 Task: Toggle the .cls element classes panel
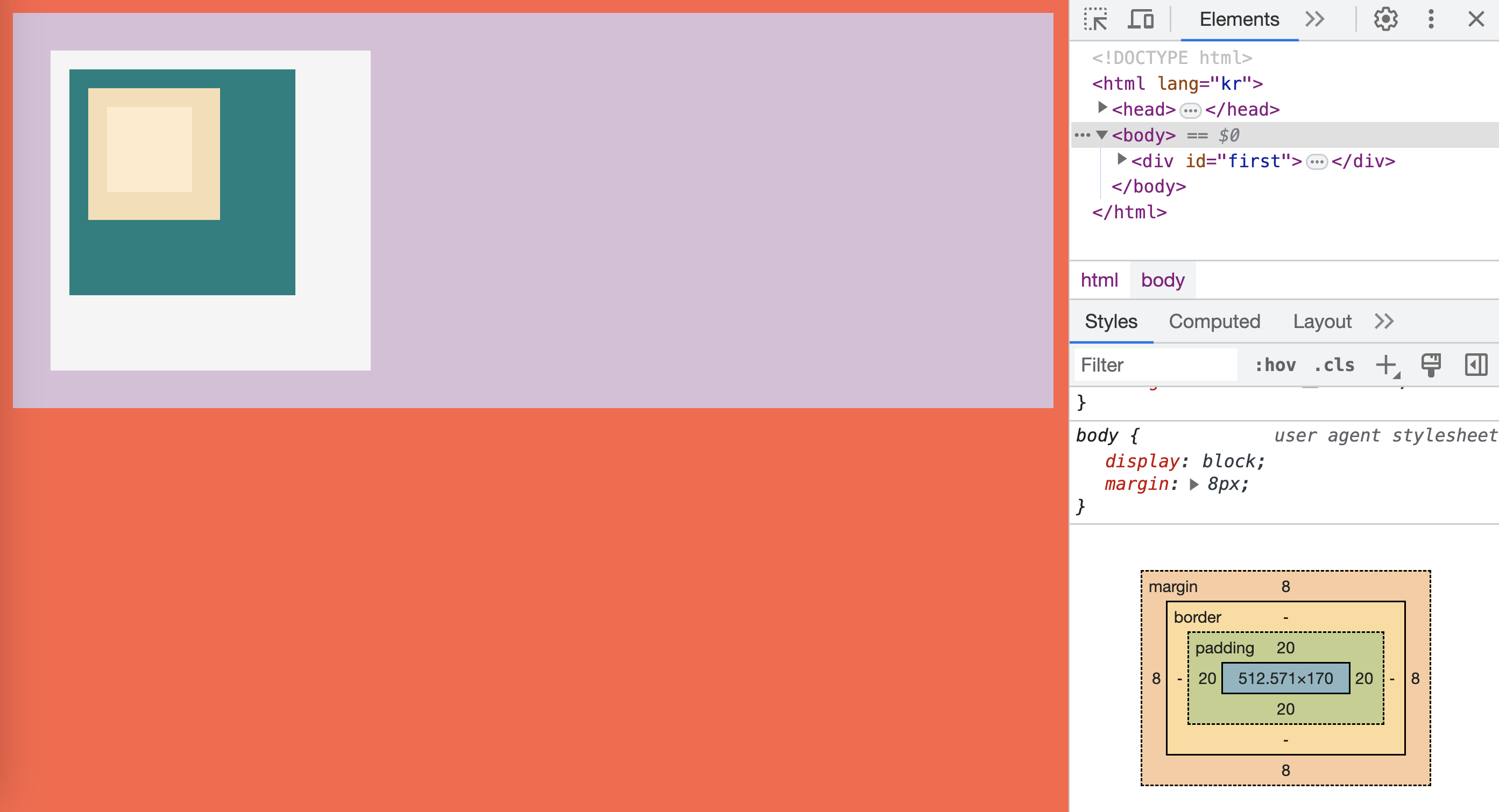tap(1334, 365)
